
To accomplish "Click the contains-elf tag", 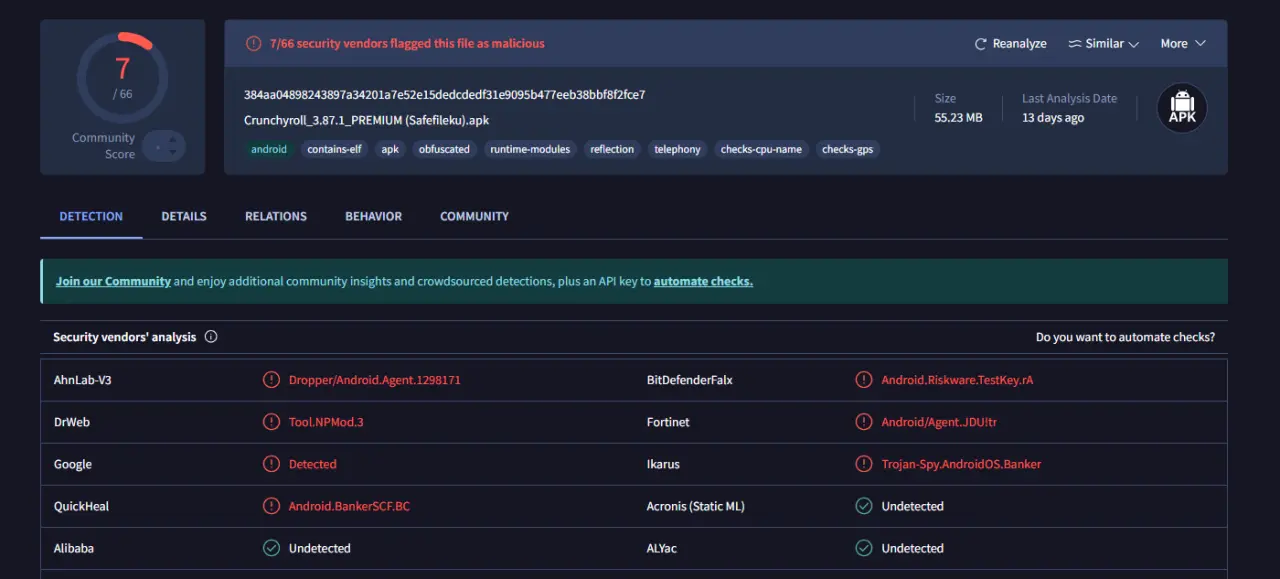I will (334, 149).
